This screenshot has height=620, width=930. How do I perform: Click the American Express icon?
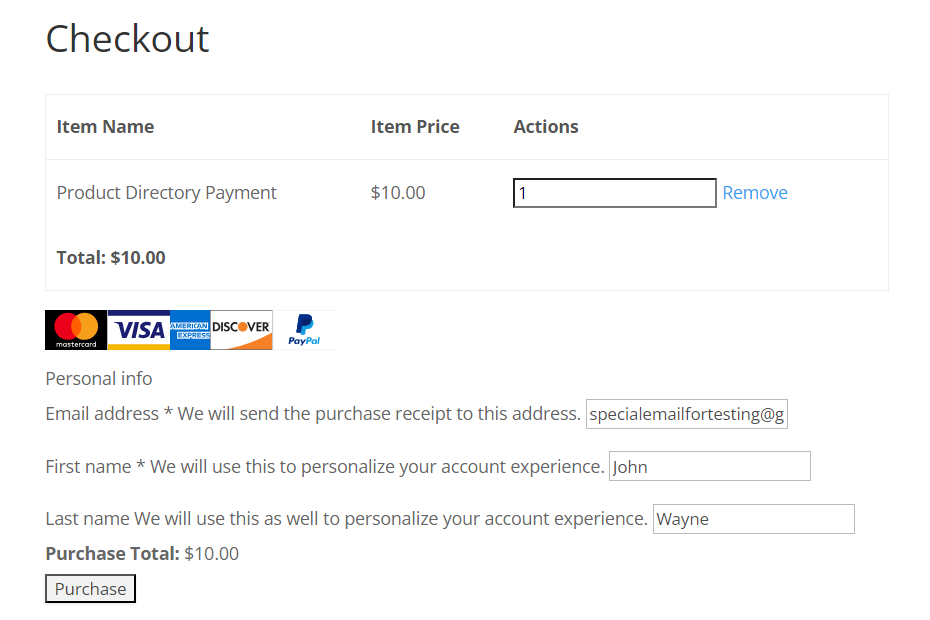point(190,330)
